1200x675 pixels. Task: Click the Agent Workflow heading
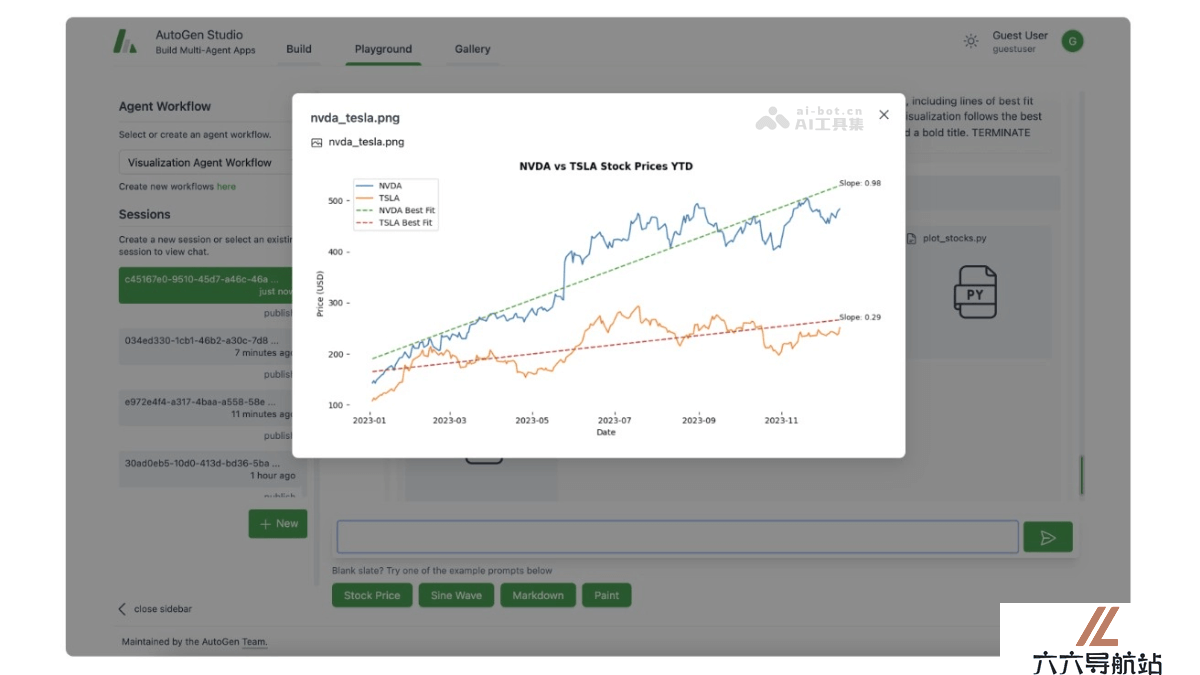coord(165,107)
